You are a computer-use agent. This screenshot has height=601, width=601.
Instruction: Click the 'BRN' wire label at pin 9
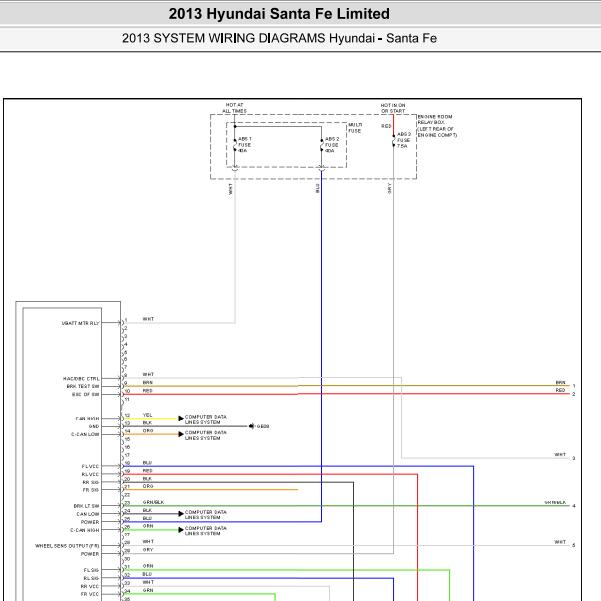coord(148,383)
